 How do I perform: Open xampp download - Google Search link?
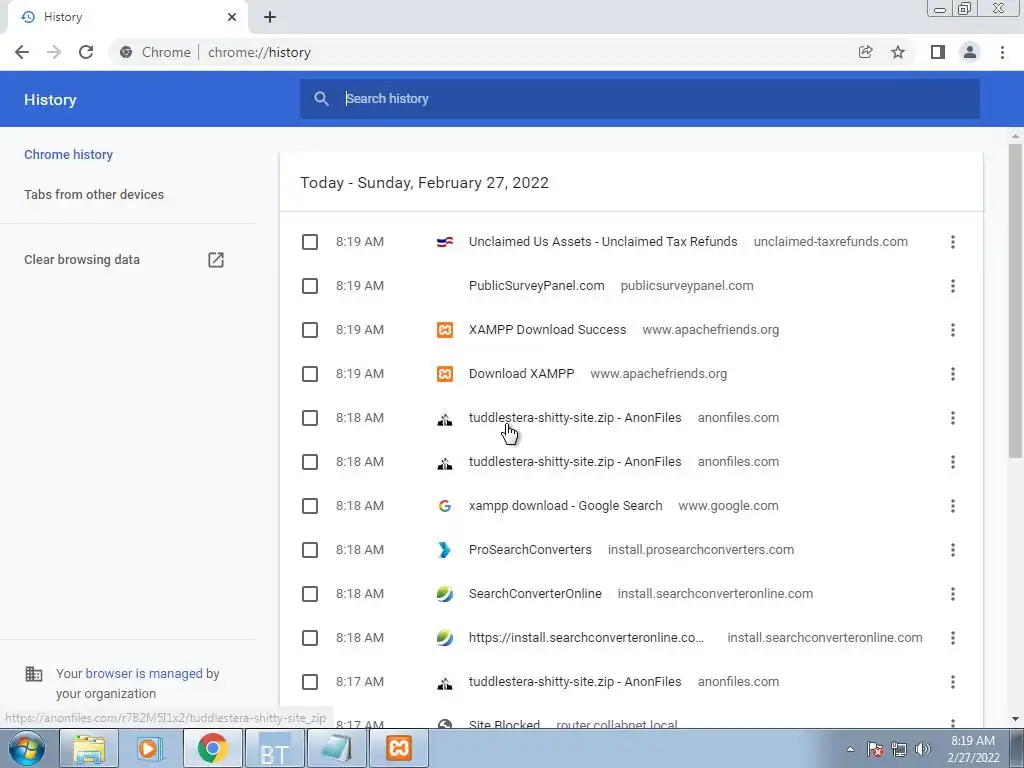(566, 506)
